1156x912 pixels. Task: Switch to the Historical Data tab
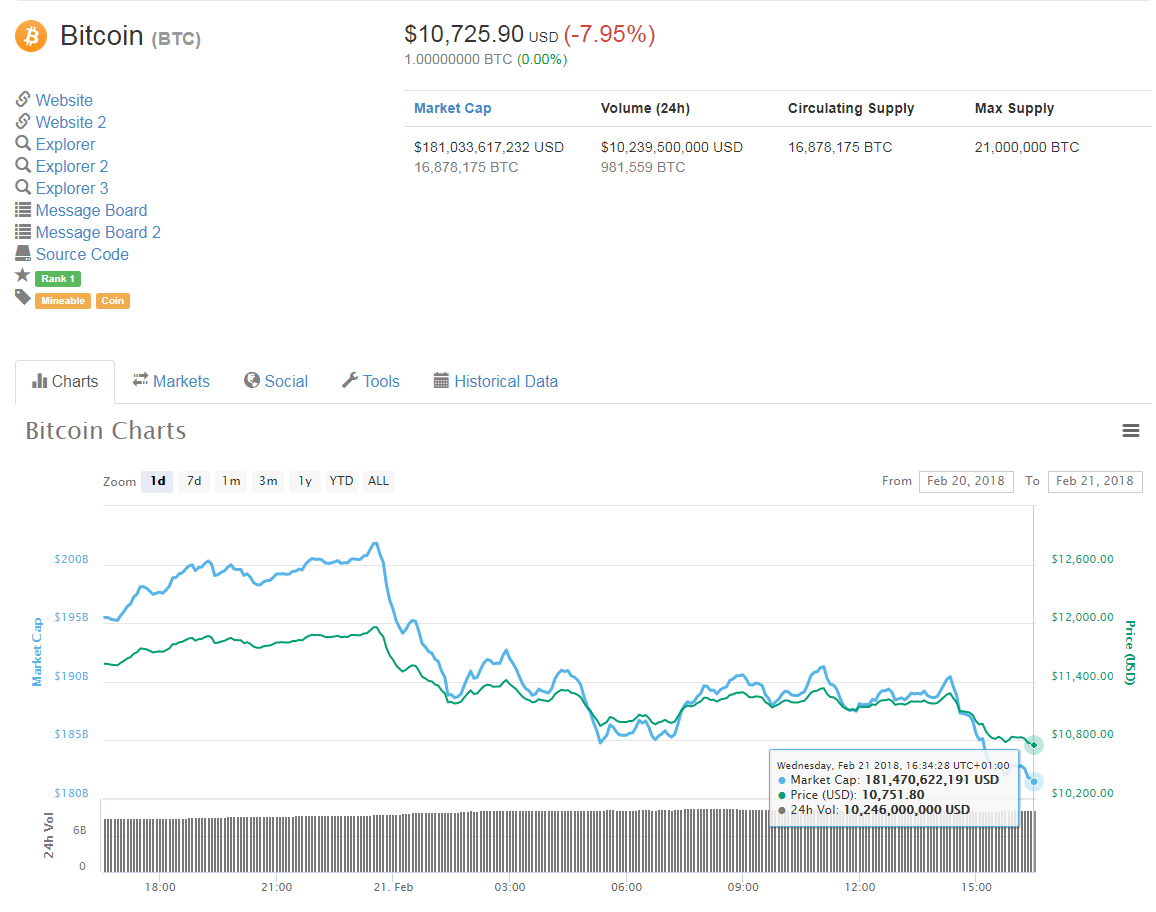[495, 381]
